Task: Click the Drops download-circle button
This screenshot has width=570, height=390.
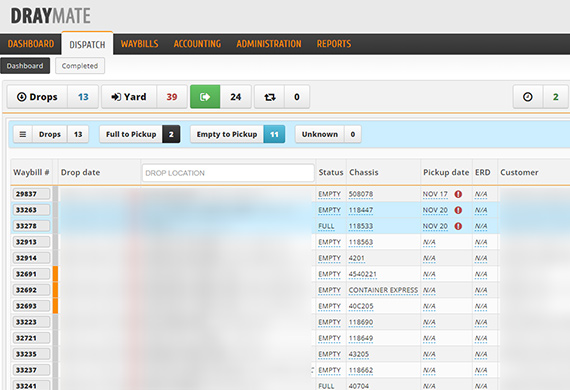Action: pyautogui.click(x=37, y=97)
